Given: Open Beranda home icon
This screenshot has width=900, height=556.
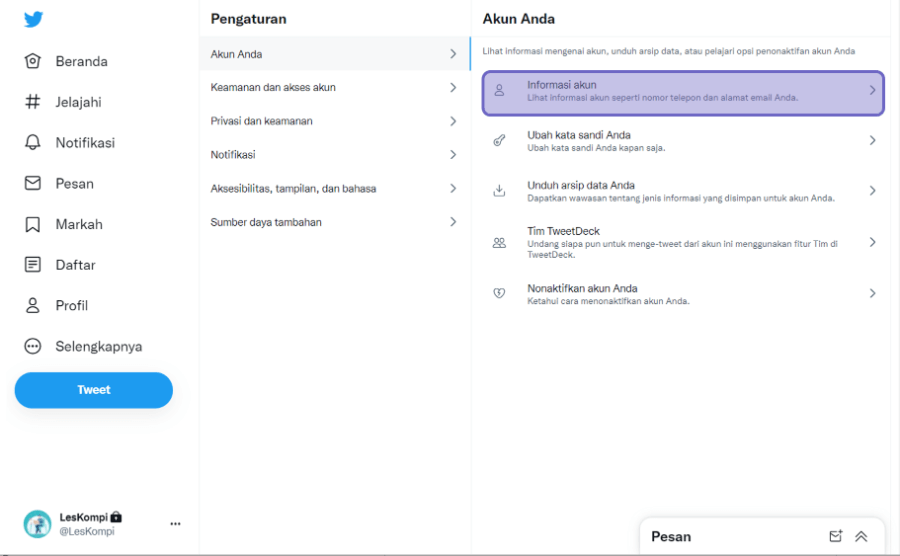Looking at the screenshot, I should 33,61.
